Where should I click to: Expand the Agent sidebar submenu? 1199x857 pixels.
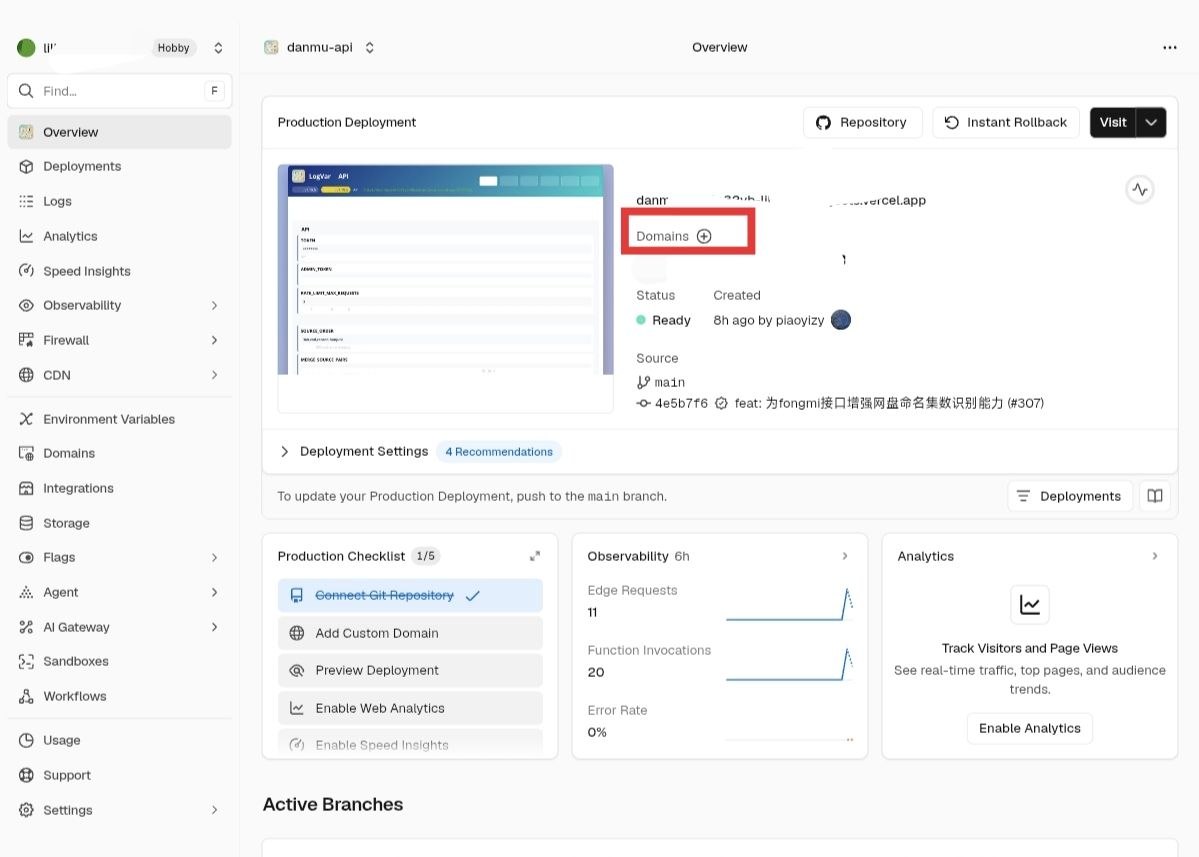pyautogui.click(x=214, y=592)
